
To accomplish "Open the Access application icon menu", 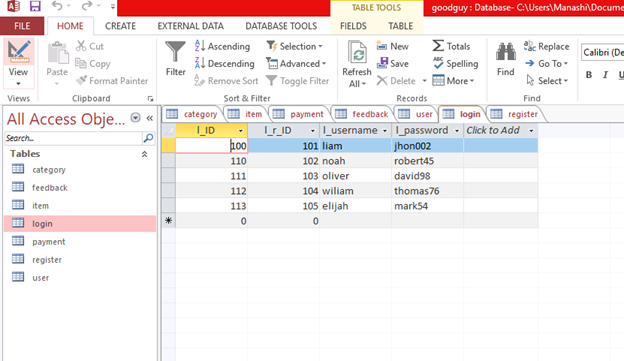I will pos(14,6).
